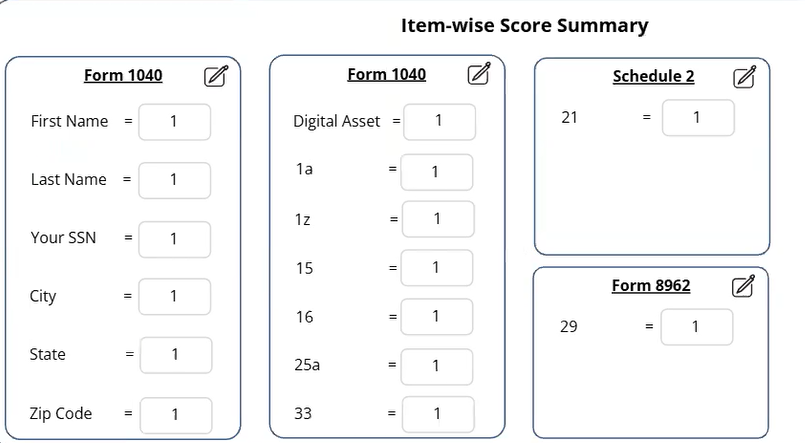Click the score box for line 15
The image size is (805, 443).
(x=437, y=267)
